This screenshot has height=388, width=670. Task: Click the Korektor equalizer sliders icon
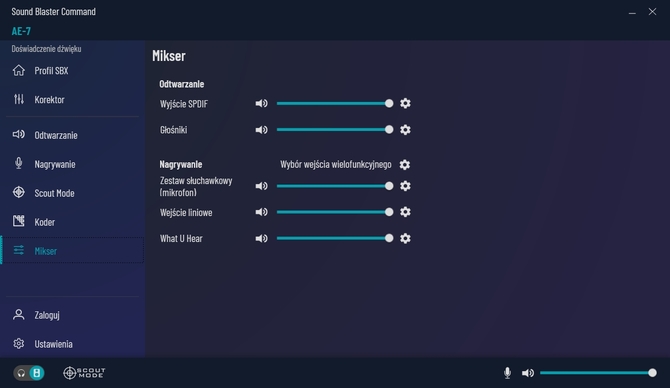19,99
